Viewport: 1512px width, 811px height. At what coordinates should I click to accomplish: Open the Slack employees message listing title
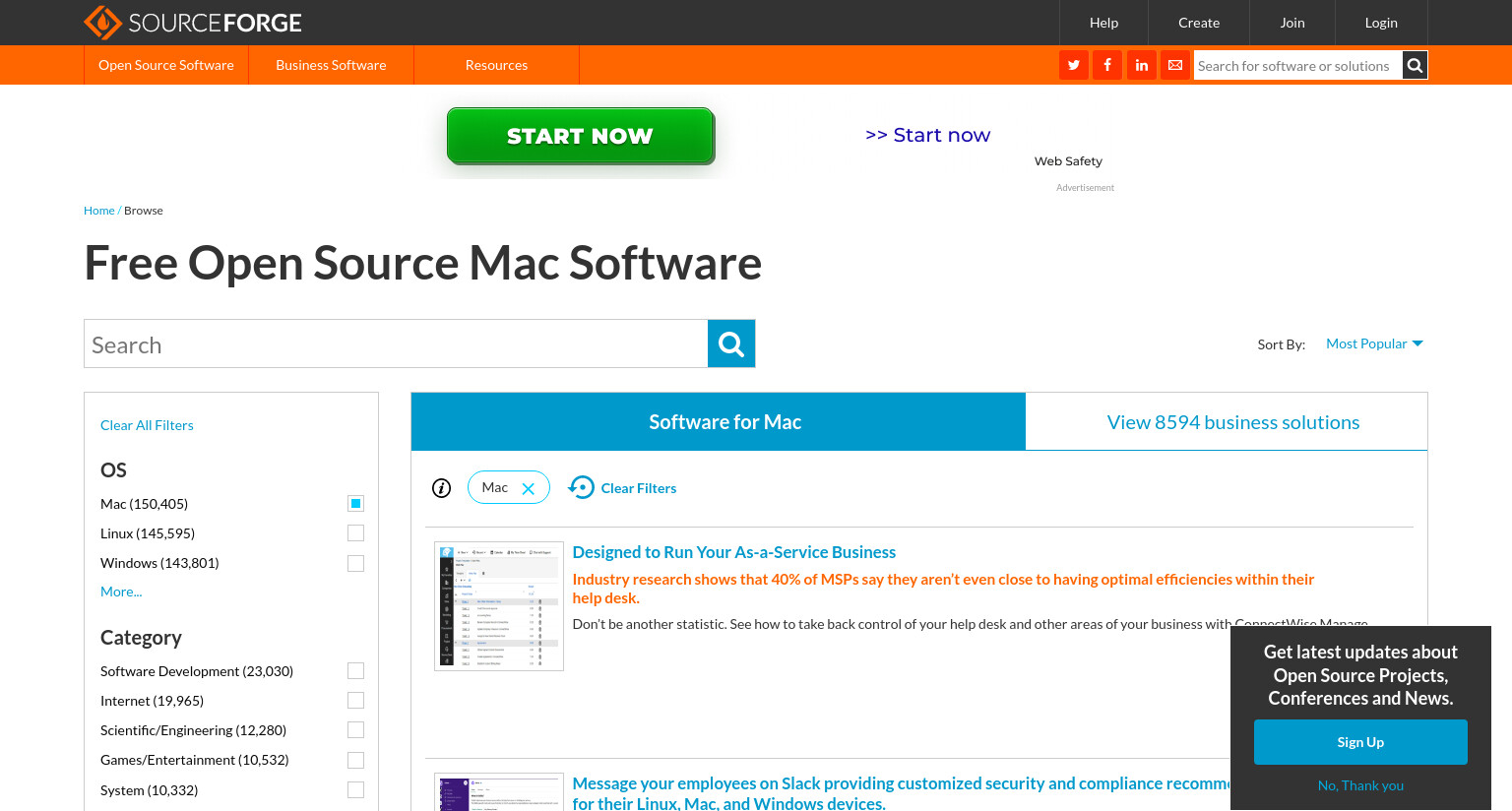click(x=901, y=793)
